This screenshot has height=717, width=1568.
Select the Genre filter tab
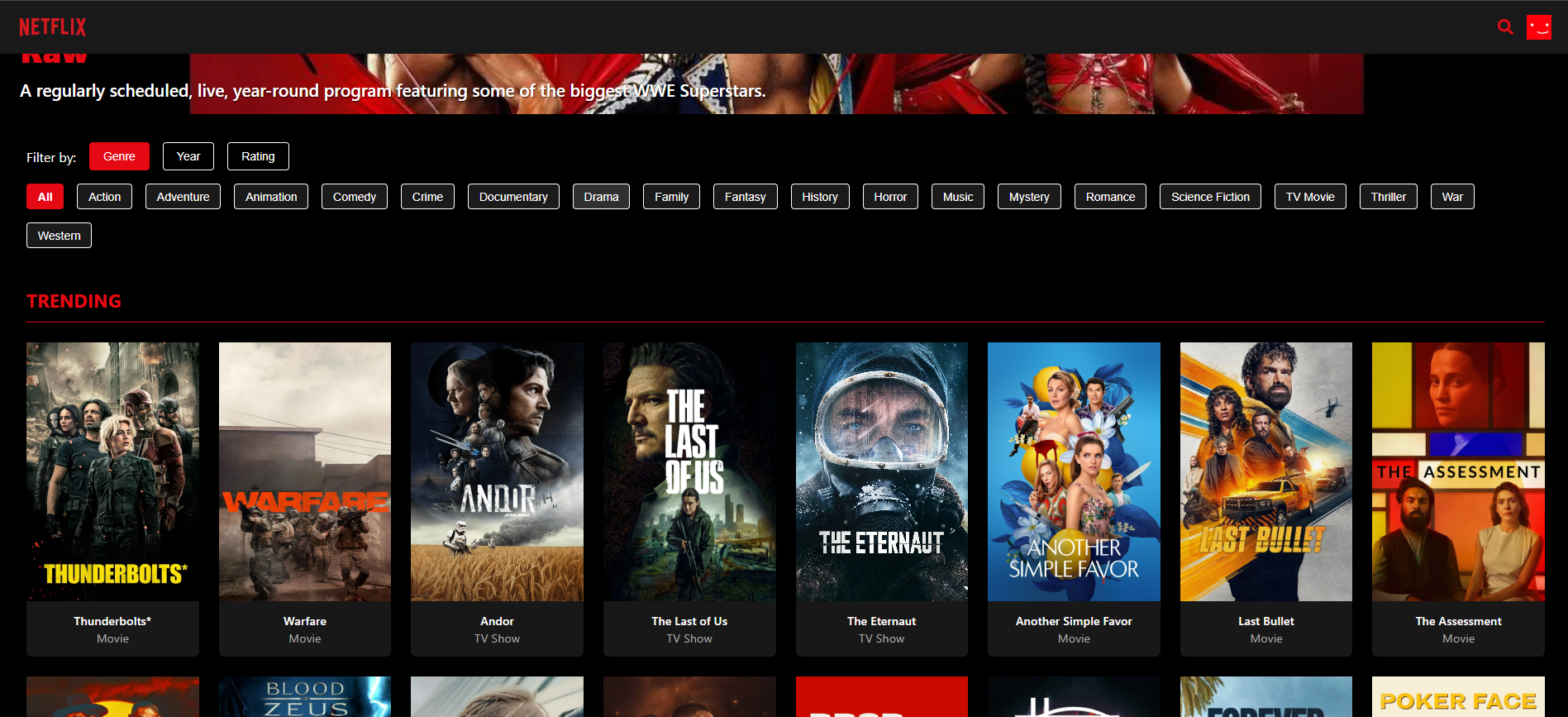(119, 156)
